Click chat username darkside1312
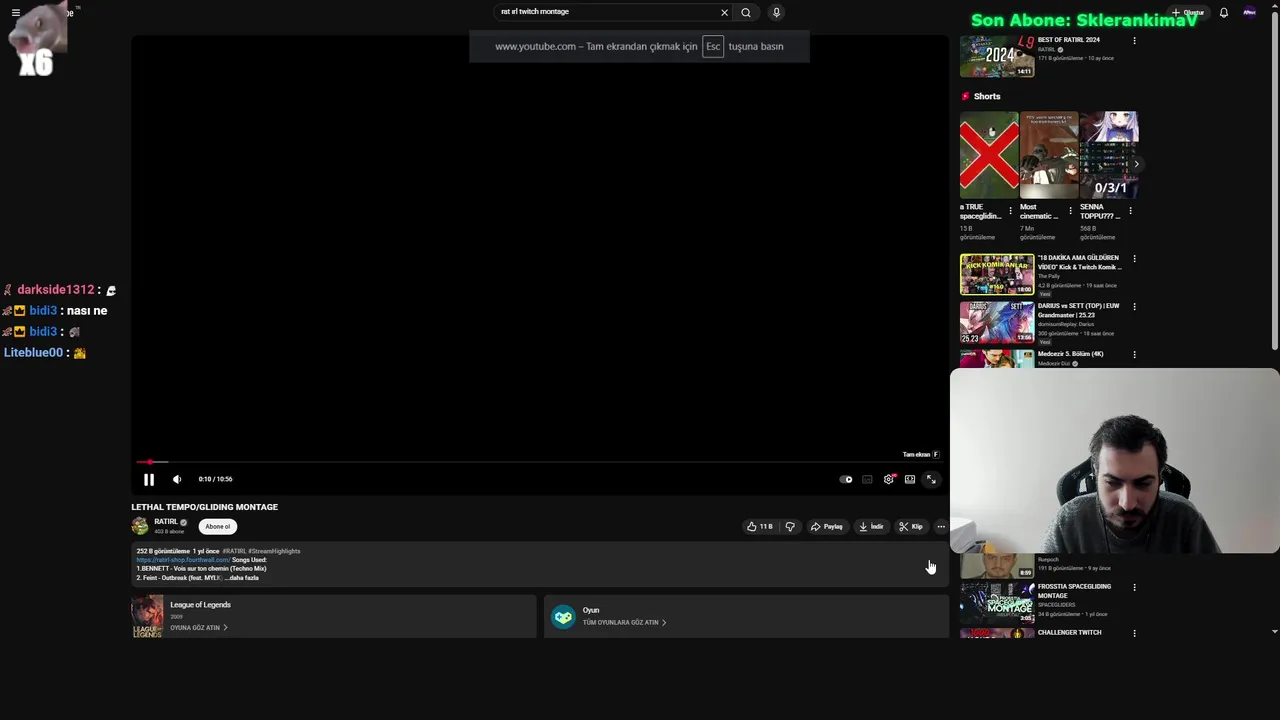This screenshot has width=1280, height=720. [x=55, y=290]
